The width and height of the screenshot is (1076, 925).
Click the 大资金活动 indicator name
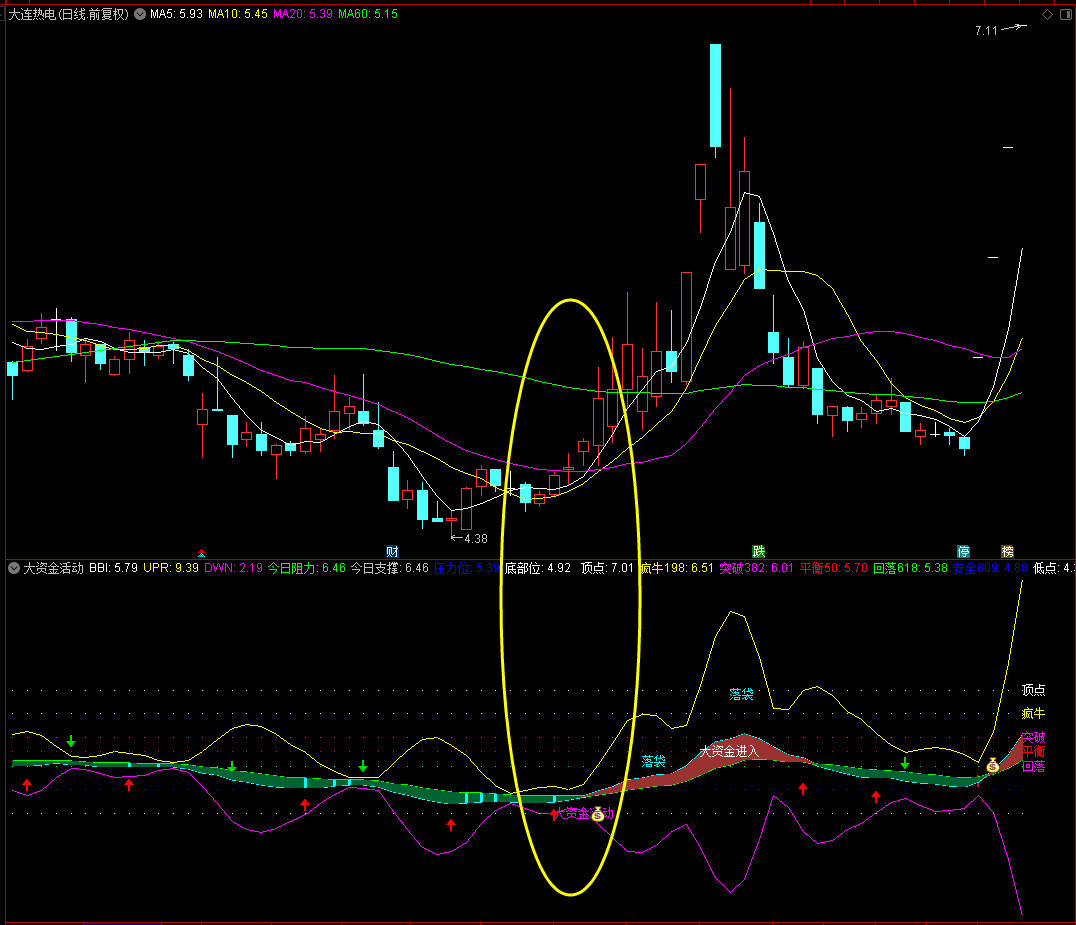54,568
